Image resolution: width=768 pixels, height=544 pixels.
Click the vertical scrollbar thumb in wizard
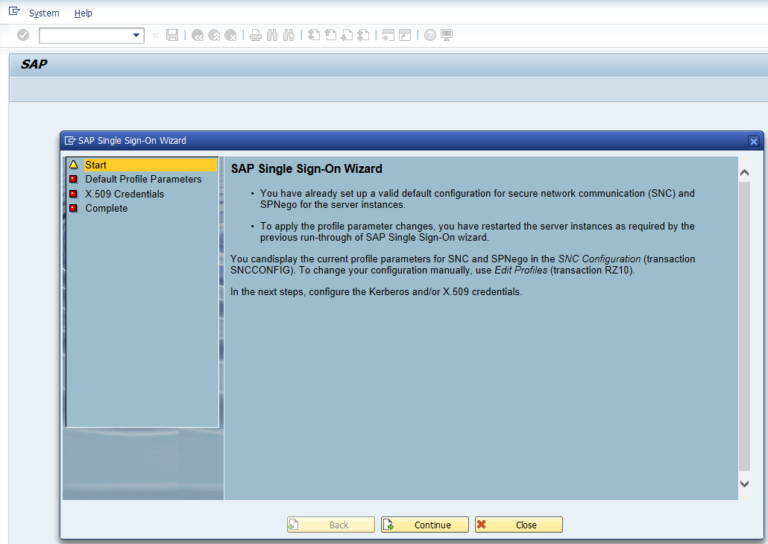(x=744, y=326)
